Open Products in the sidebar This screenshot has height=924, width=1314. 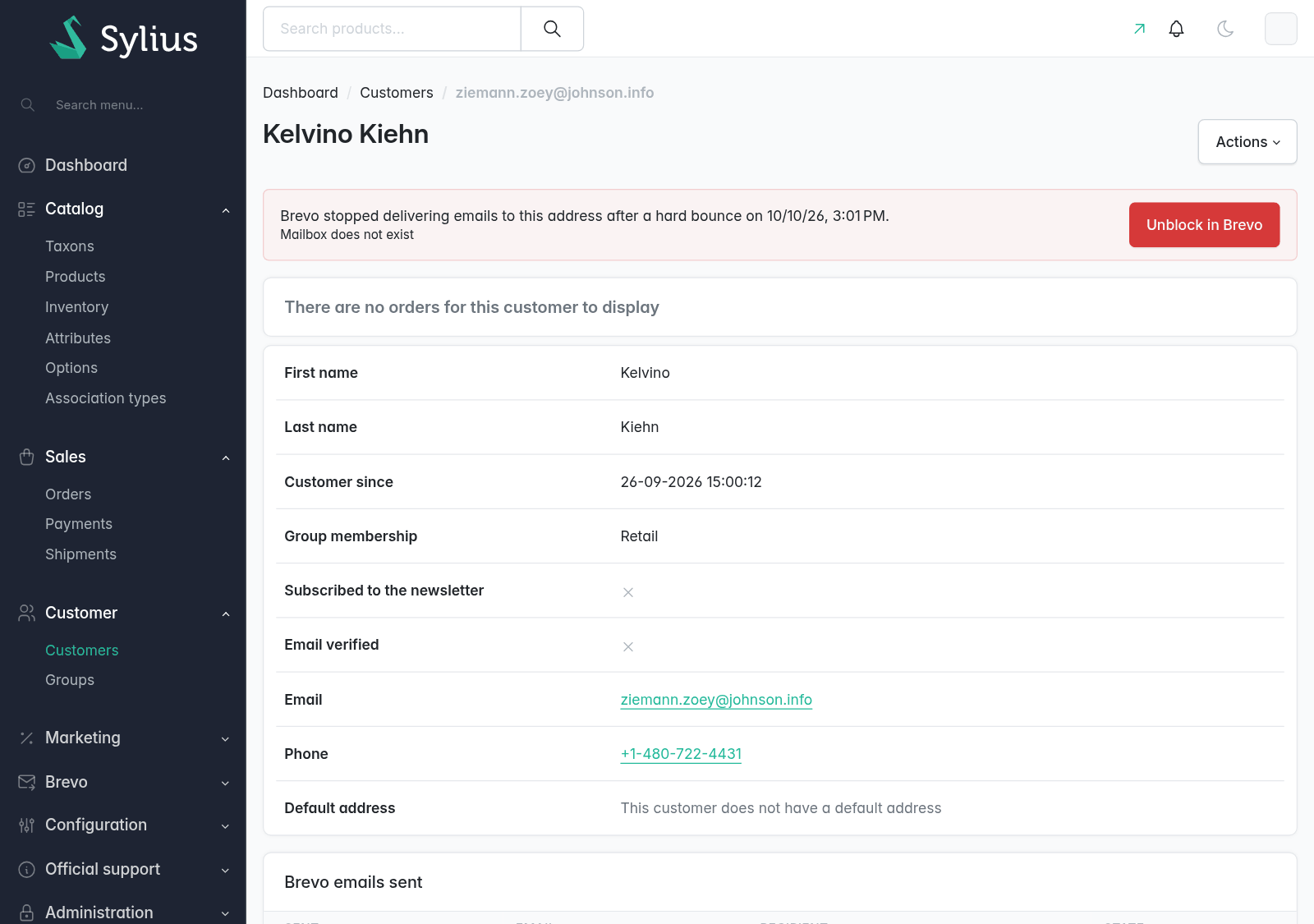click(76, 277)
